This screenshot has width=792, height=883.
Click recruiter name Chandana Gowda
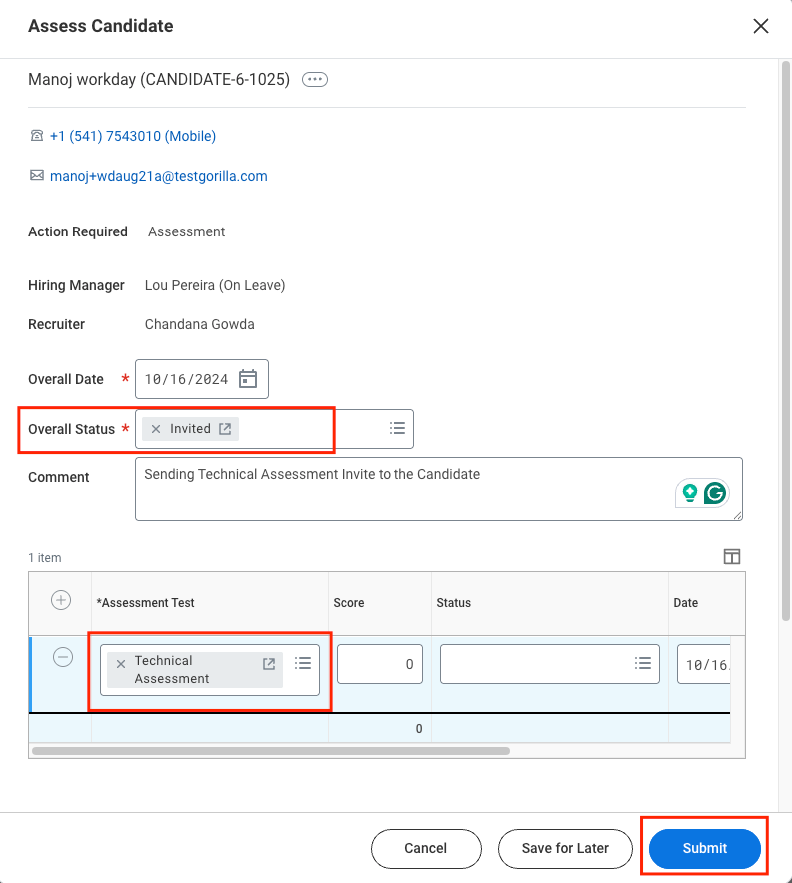tap(199, 324)
